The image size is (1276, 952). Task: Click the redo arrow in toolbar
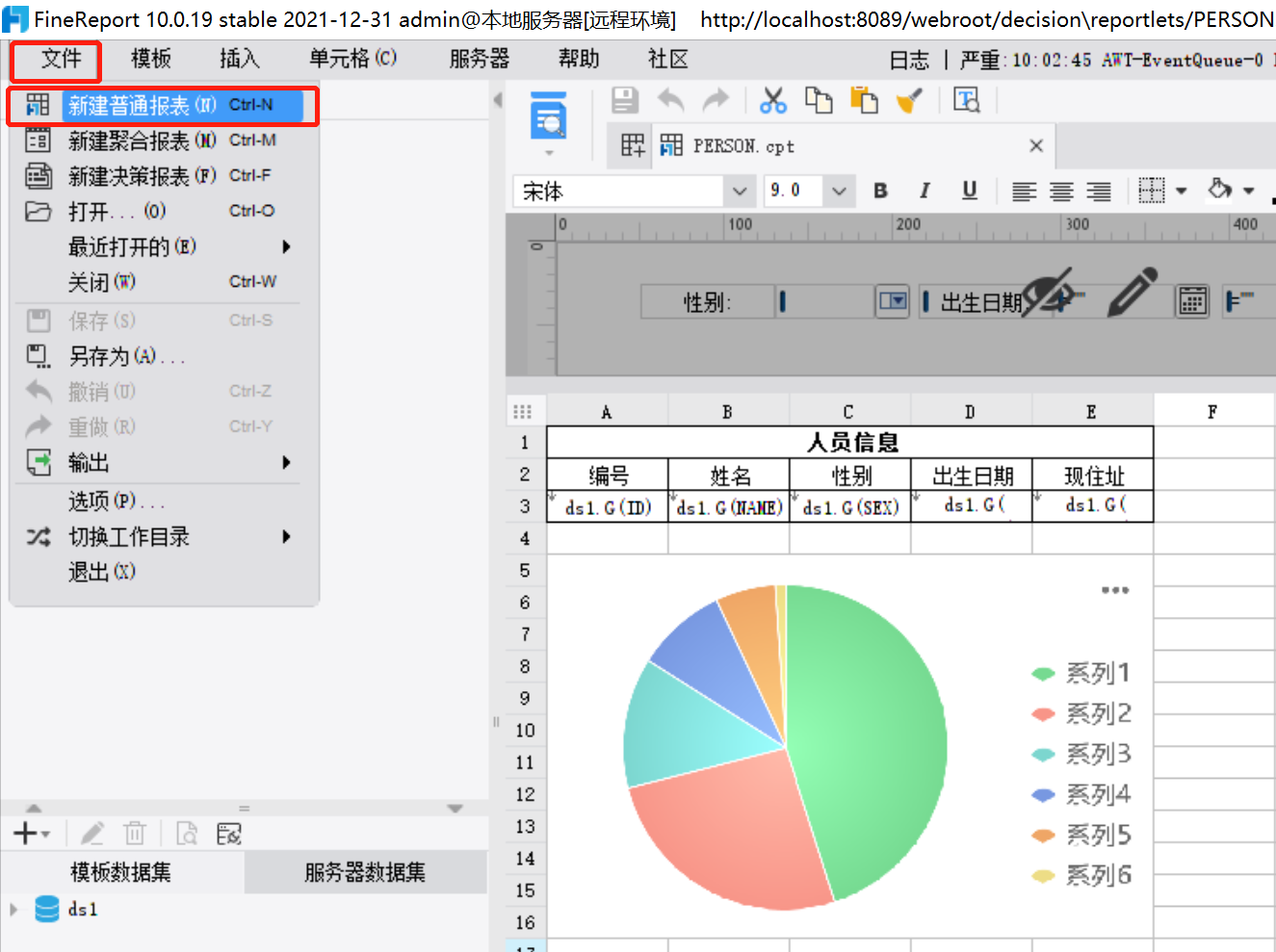point(716,100)
